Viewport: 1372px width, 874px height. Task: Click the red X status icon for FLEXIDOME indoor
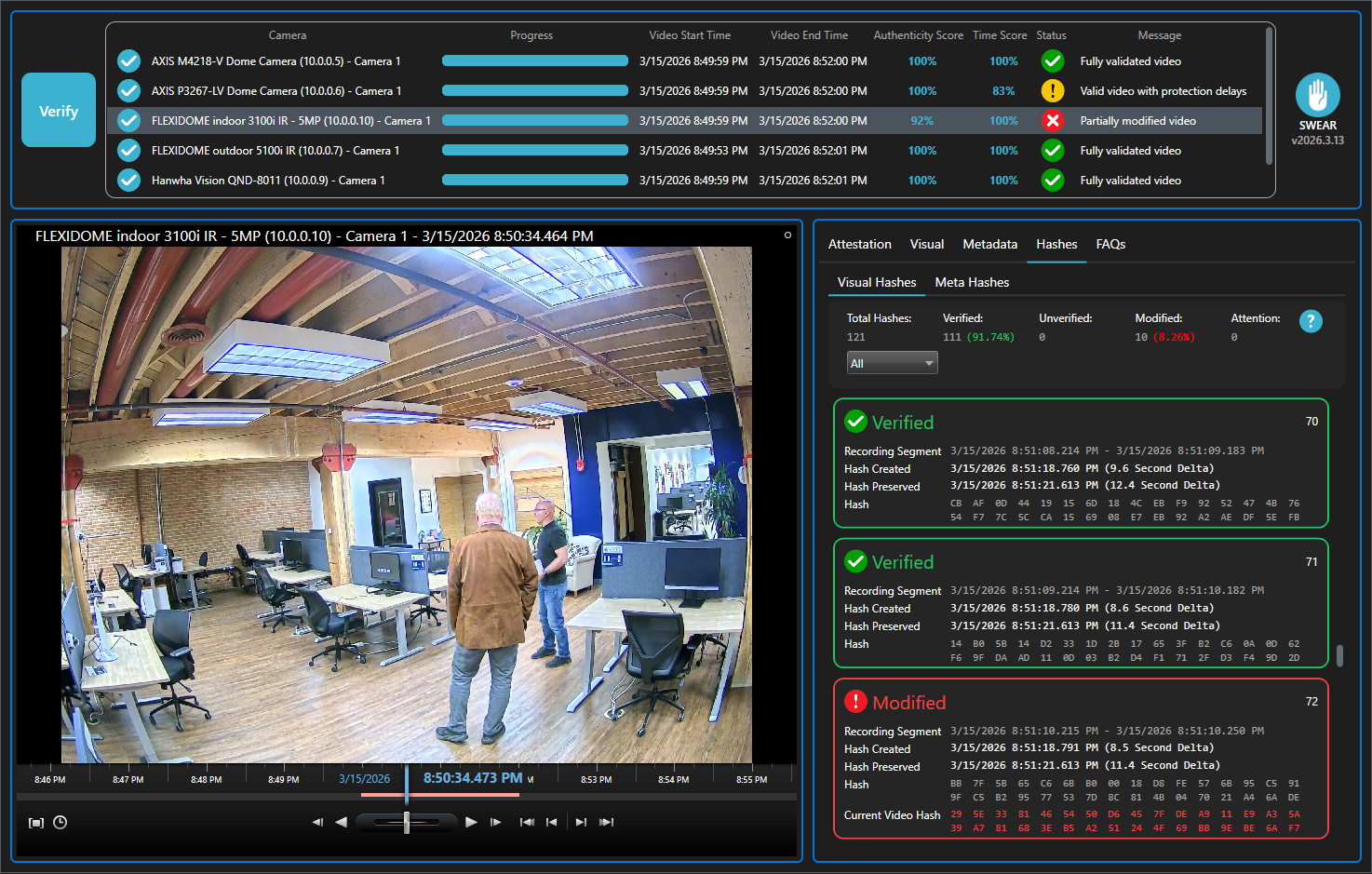coord(1052,121)
